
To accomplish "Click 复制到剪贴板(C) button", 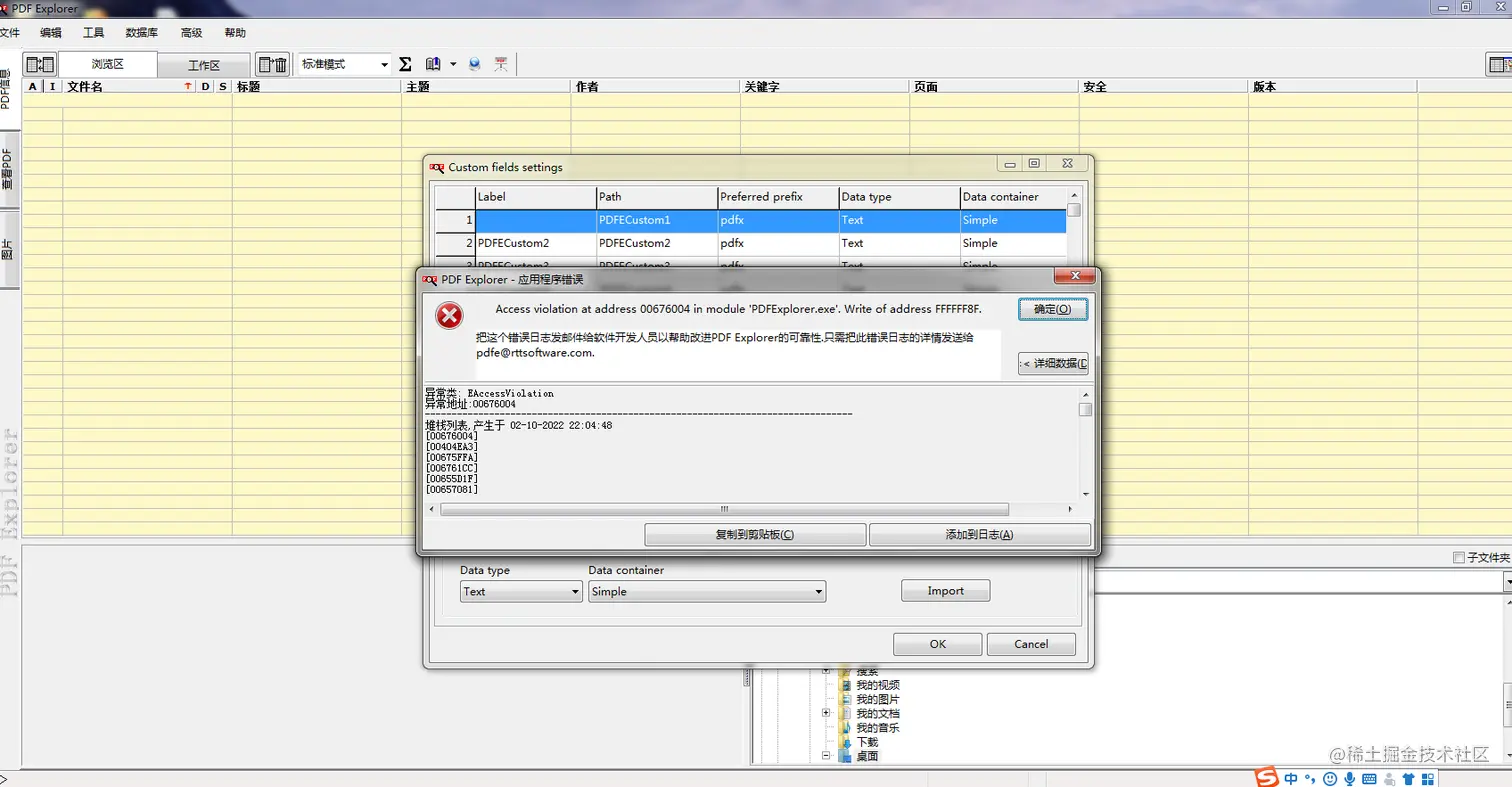I will tap(755, 535).
